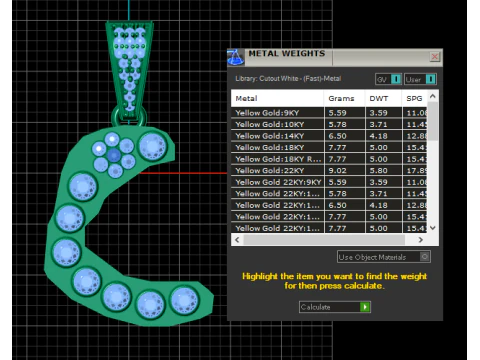Click the list's scroll up arrow
The height and width of the screenshot is (360, 480).
(433, 96)
